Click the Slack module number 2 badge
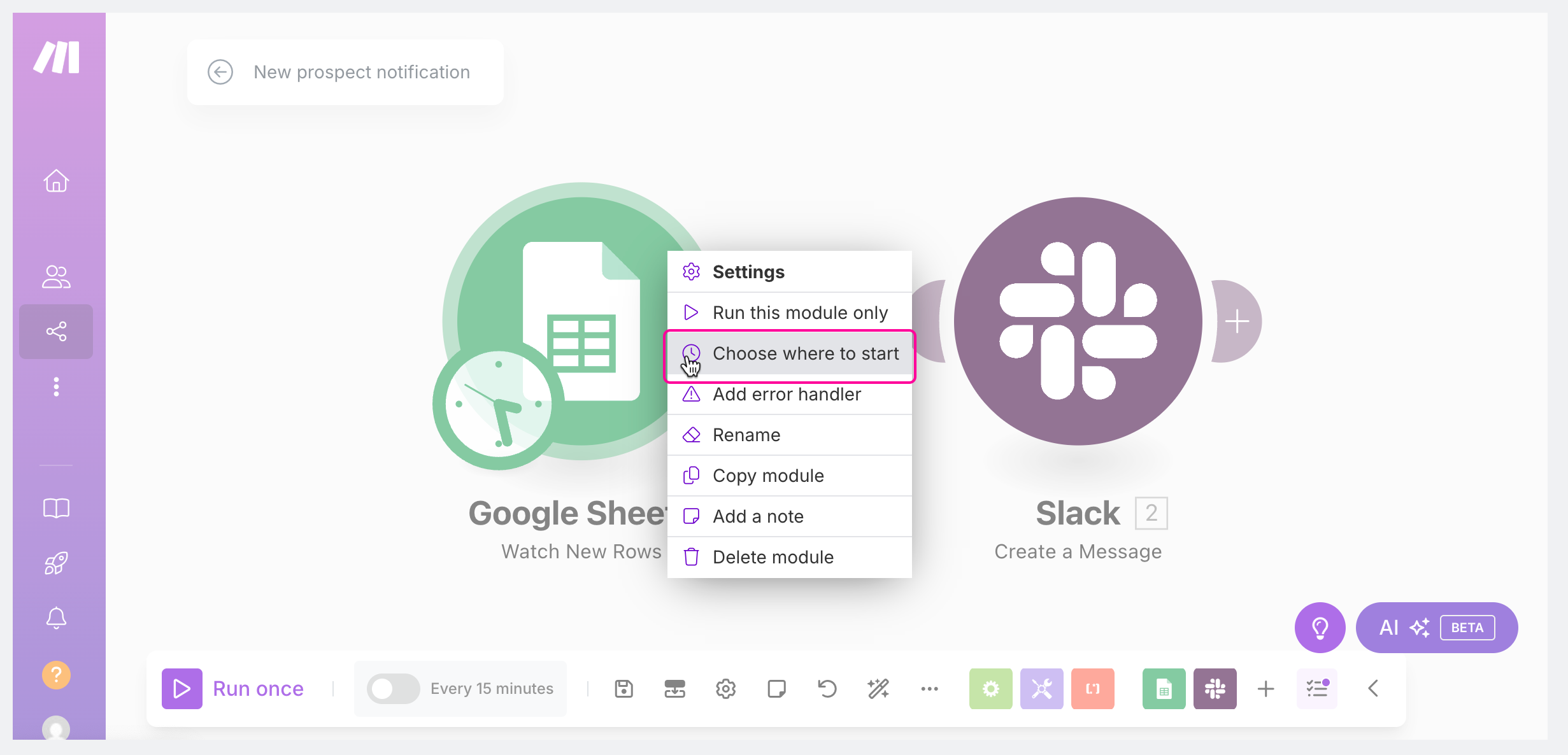This screenshot has height=755, width=1568. (1151, 513)
